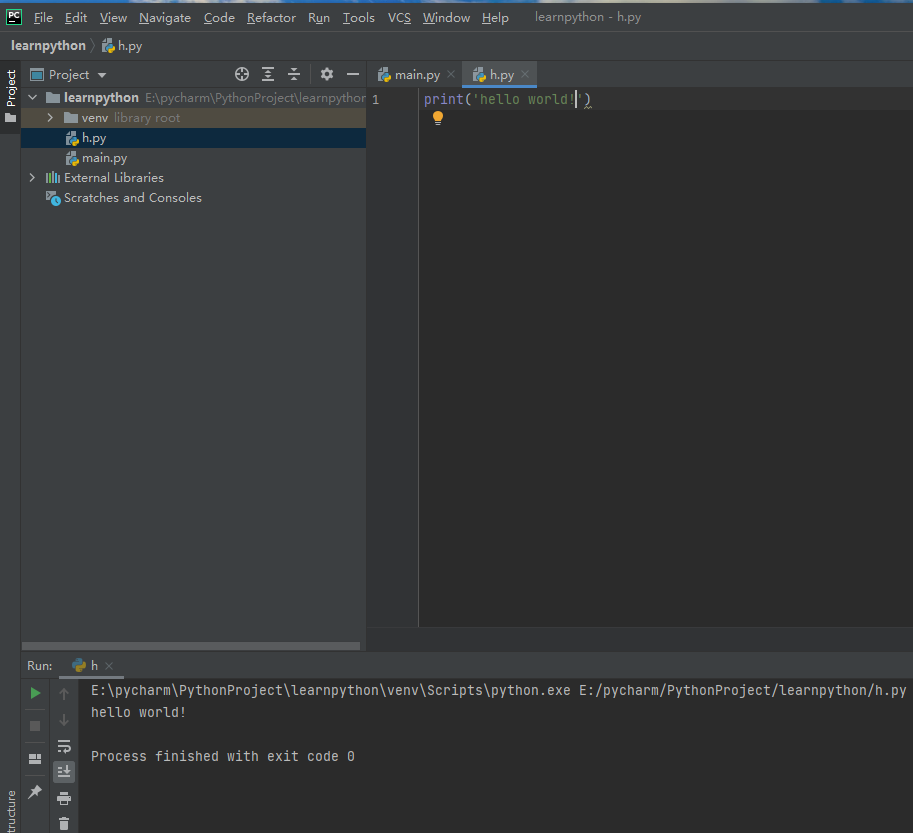The width and height of the screenshot is (913, 833).
Task: Close the h run tab
Action: tap(109, 666)
